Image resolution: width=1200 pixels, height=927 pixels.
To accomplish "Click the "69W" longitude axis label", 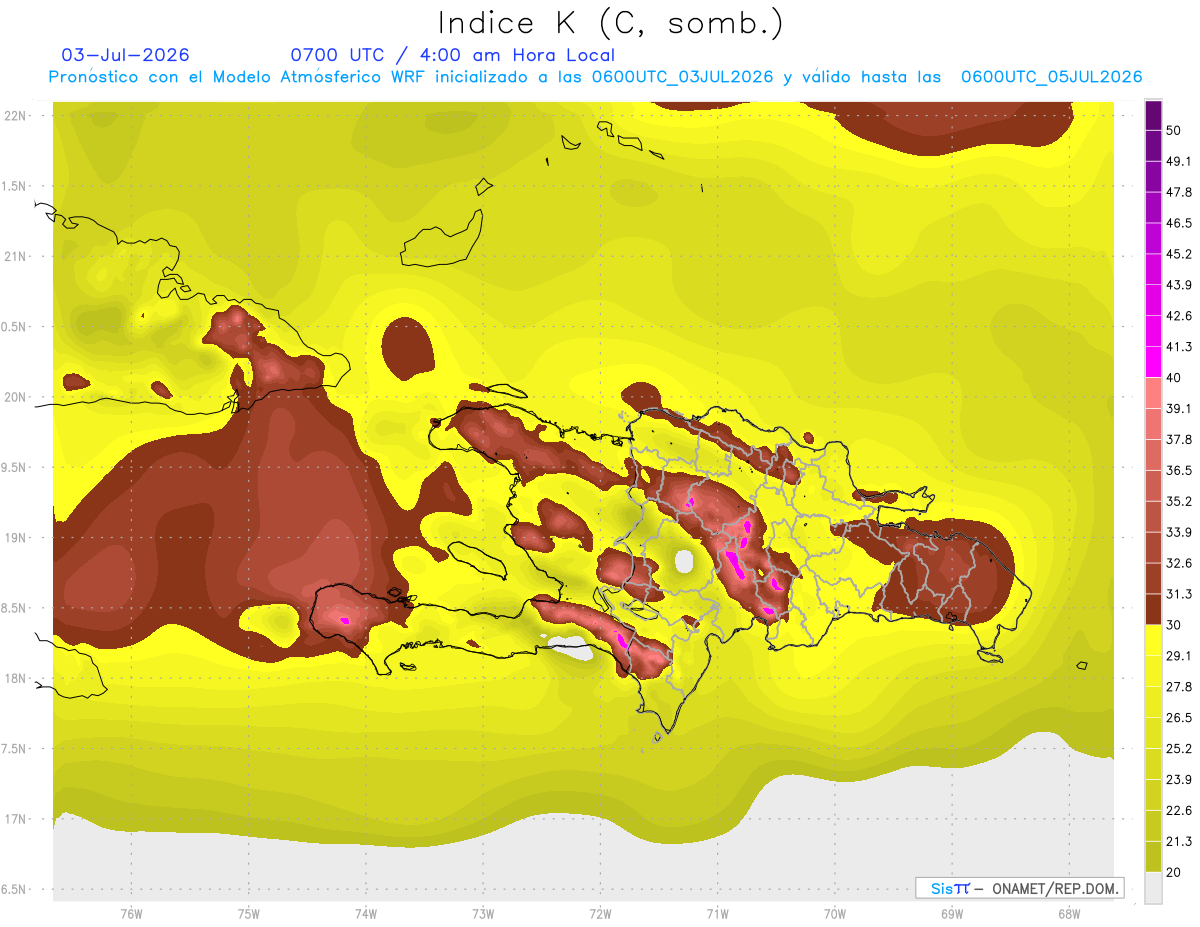I will point(951,913).
